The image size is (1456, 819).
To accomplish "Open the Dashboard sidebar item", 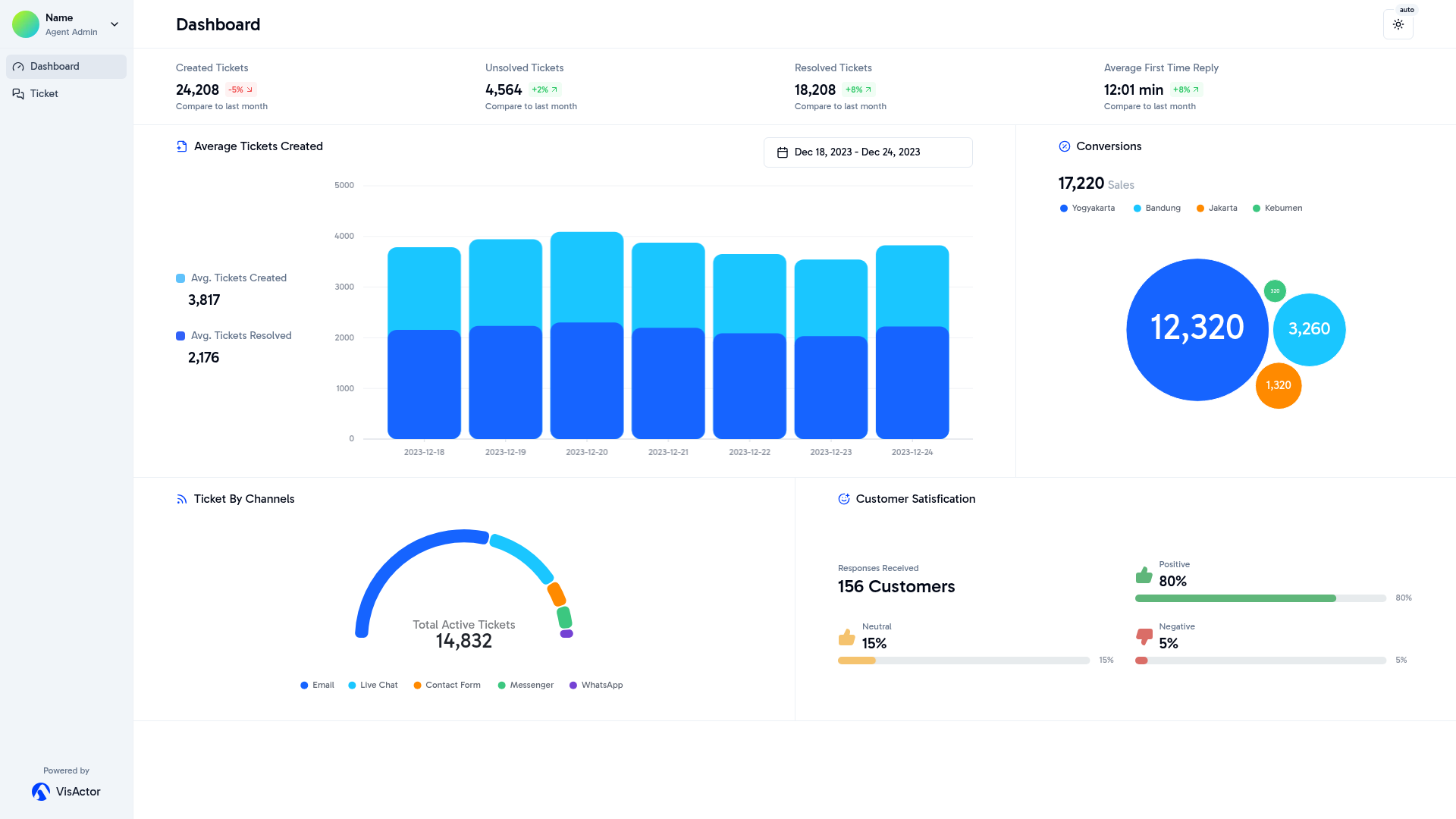I will [x=66, y=67].
